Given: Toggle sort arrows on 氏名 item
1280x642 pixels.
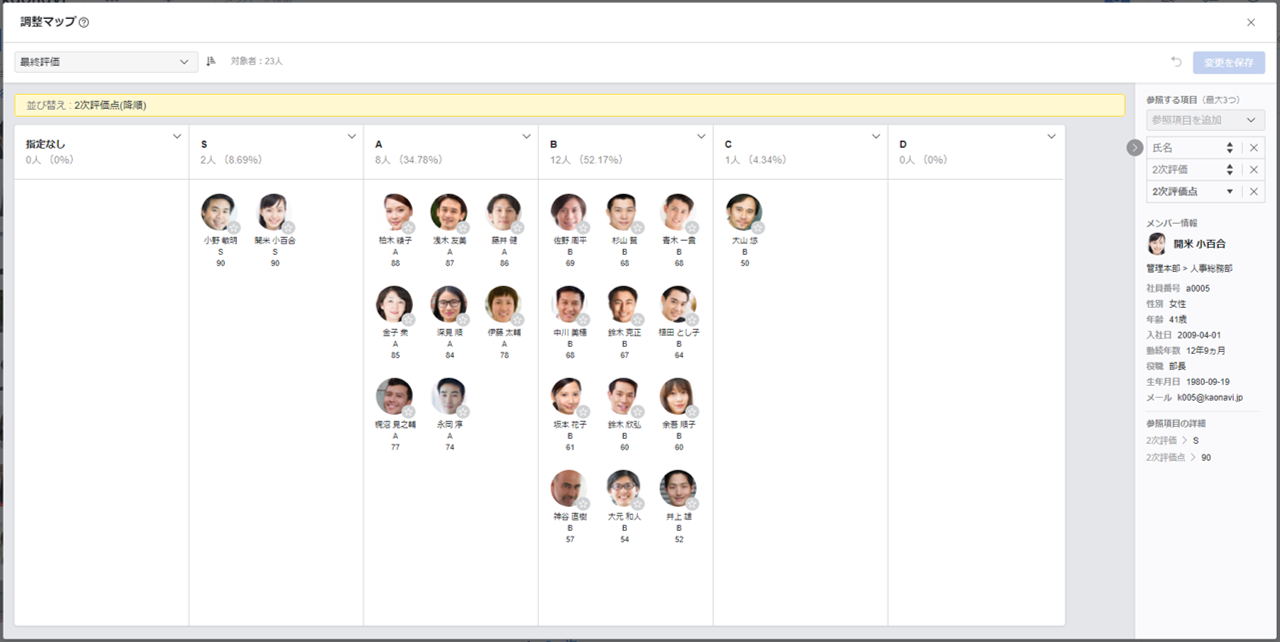Looking at the screenshot, I should [x=1229, y=148].
